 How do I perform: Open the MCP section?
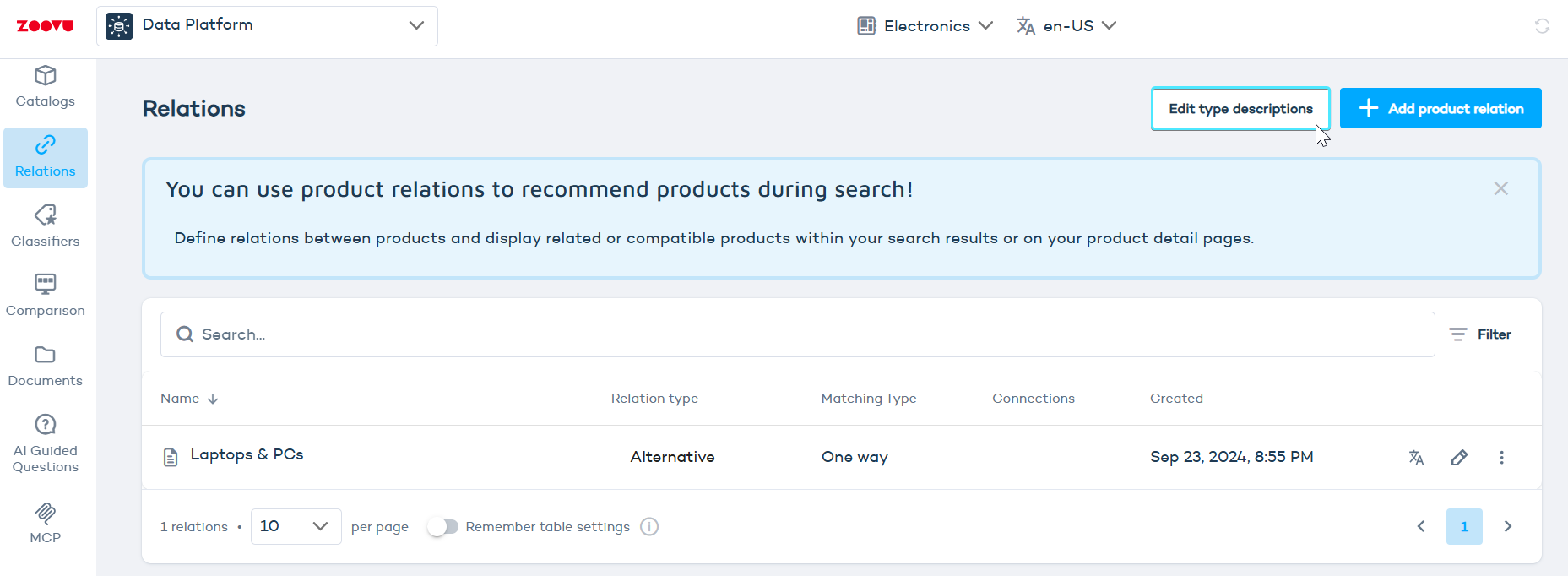(x=46, y=523)
